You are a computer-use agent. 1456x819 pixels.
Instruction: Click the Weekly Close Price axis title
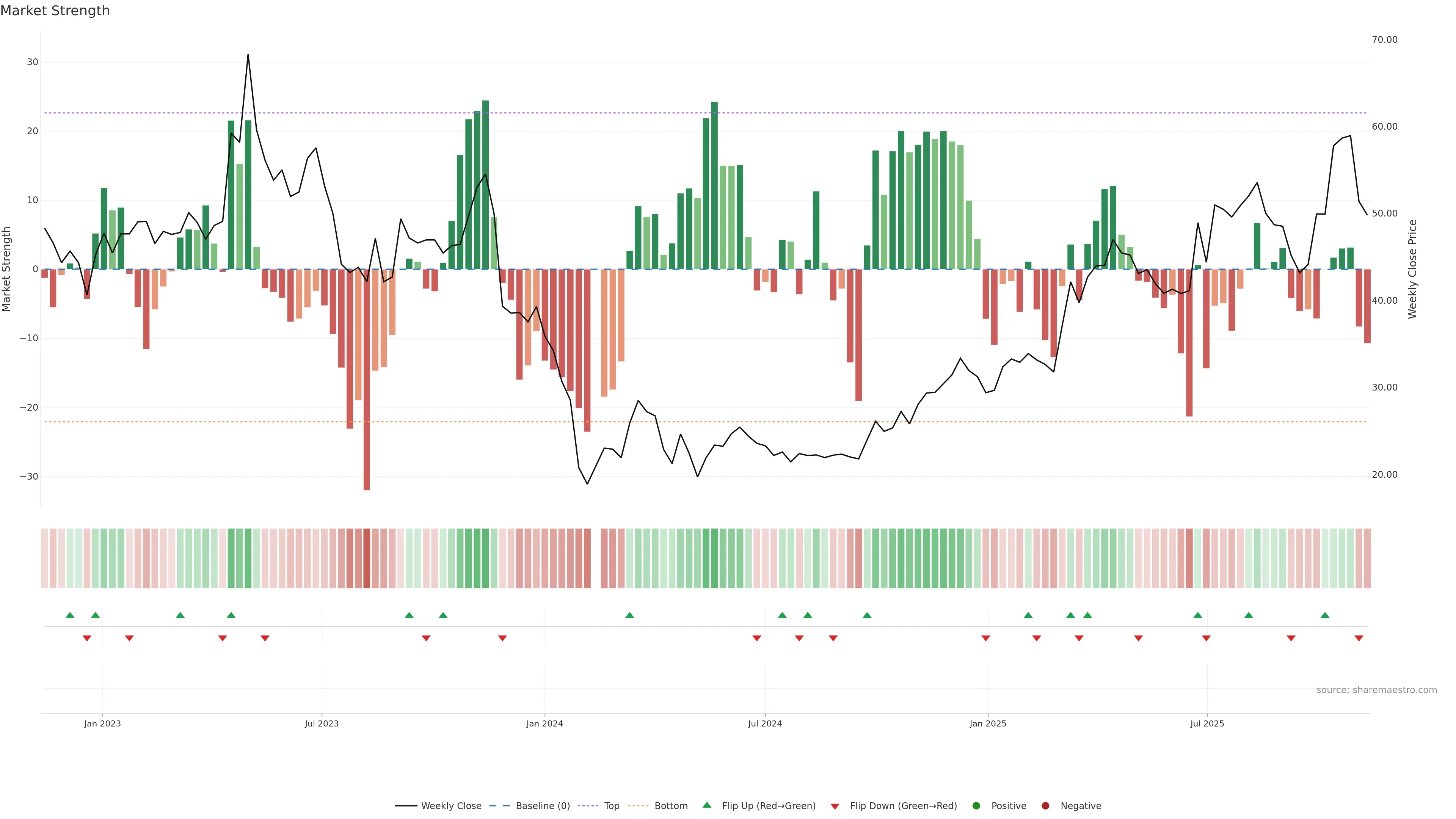coord(1412,269)
